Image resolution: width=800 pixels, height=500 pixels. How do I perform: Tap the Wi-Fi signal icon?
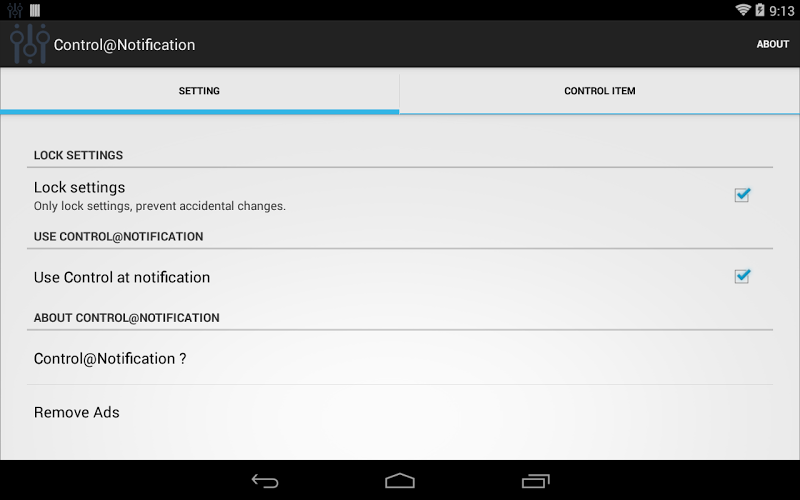[743, 10]
